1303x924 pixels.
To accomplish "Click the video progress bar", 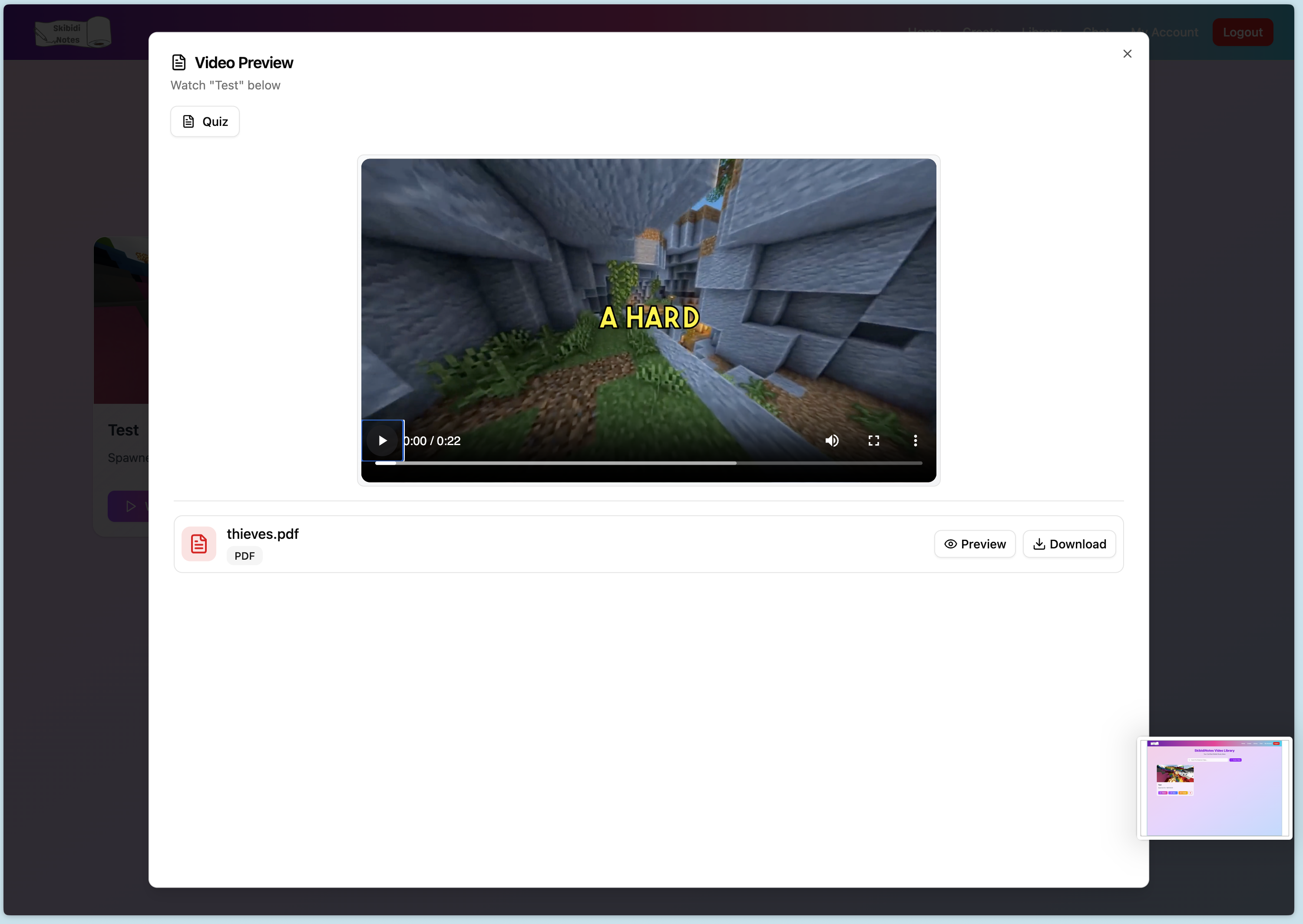I will click(648, 463).
